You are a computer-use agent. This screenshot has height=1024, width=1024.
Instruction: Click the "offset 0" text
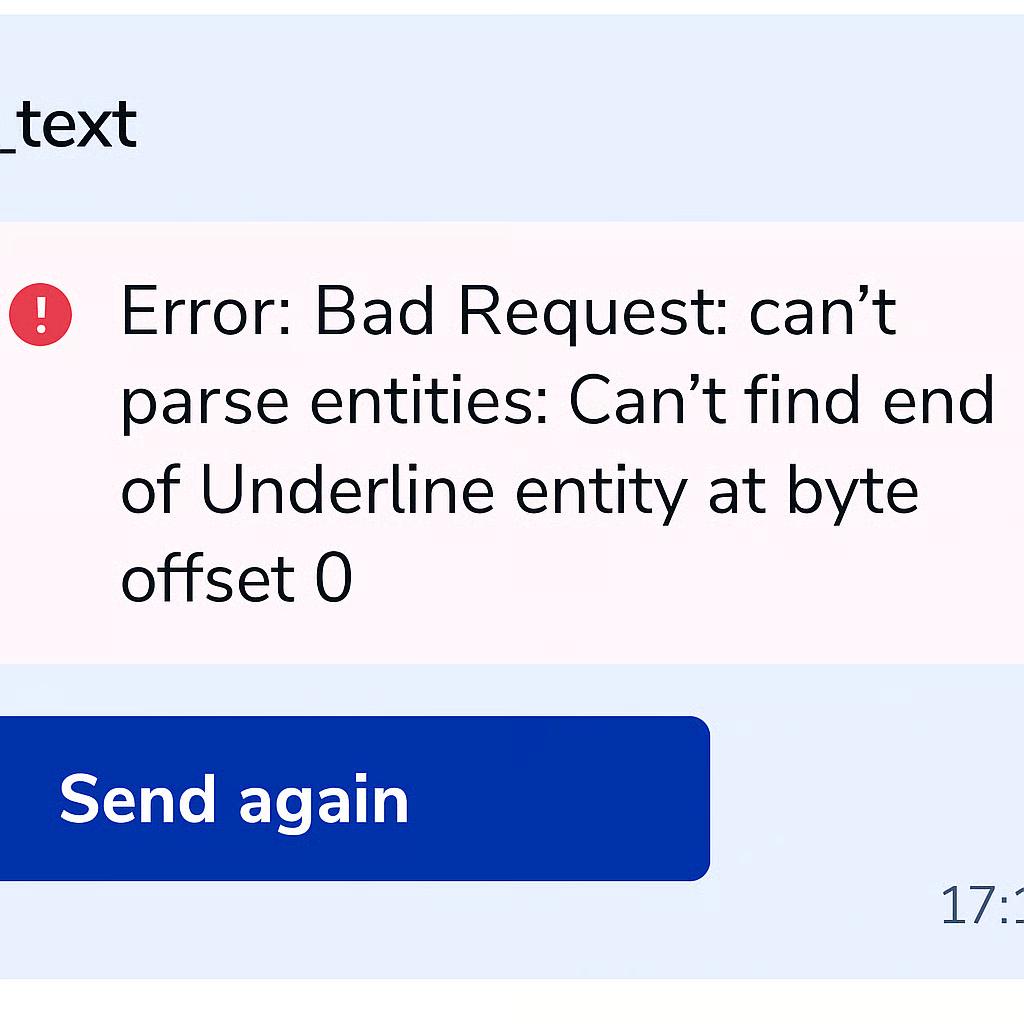coord(236,578)
